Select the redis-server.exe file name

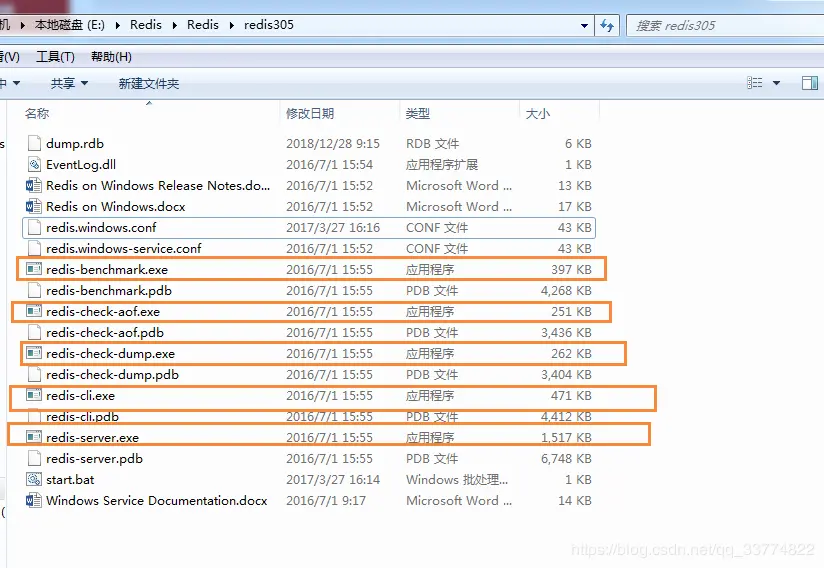92,437
